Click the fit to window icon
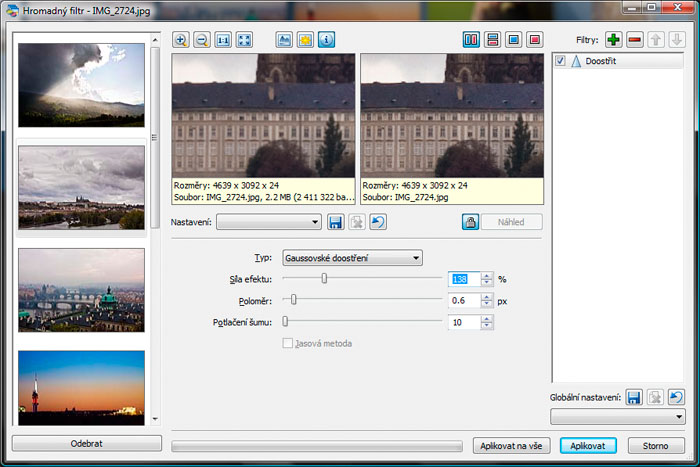700x467 pixels. pos(244,40)
